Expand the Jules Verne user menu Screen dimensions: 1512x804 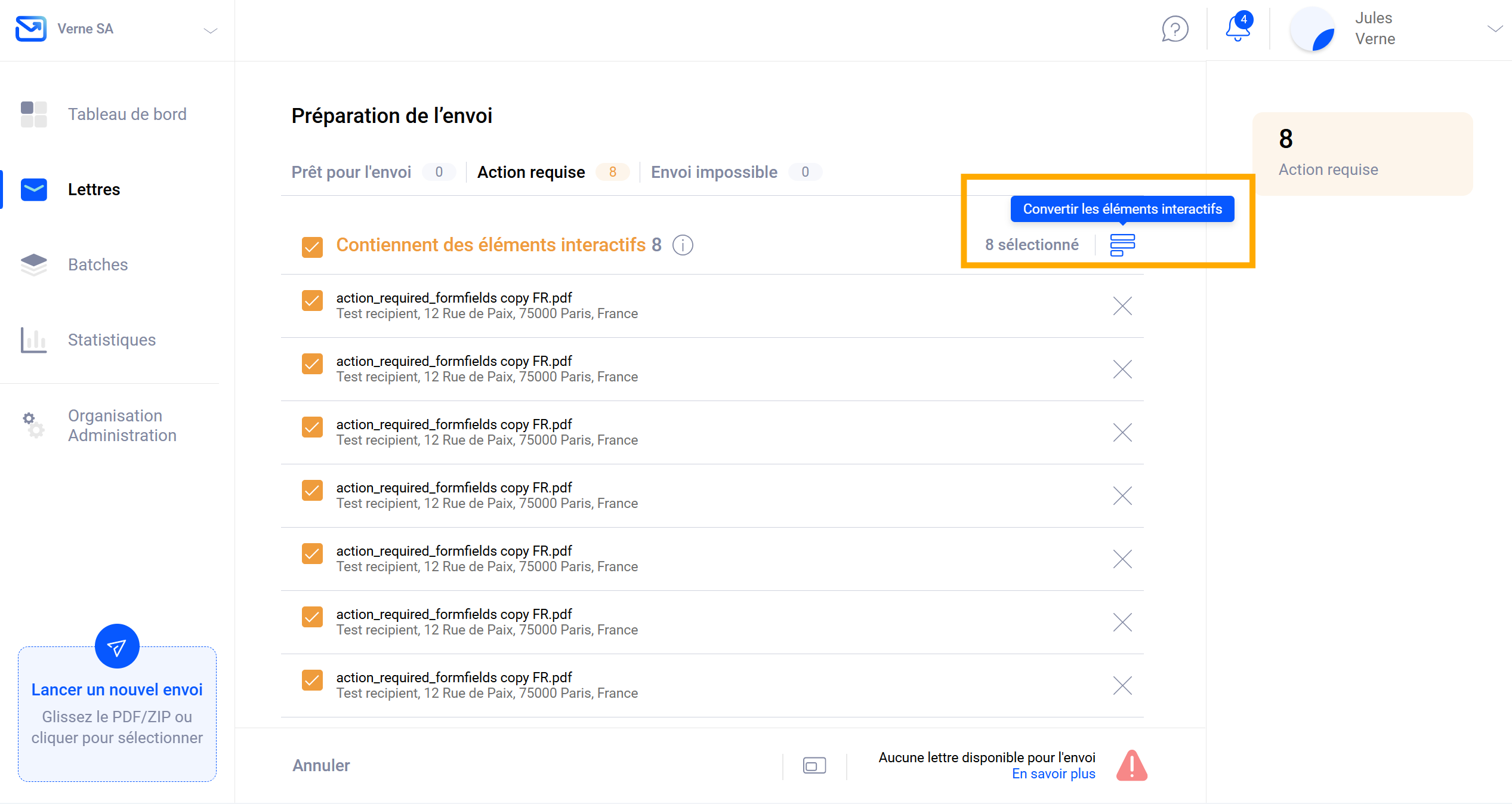click(x=1494, y=29)
